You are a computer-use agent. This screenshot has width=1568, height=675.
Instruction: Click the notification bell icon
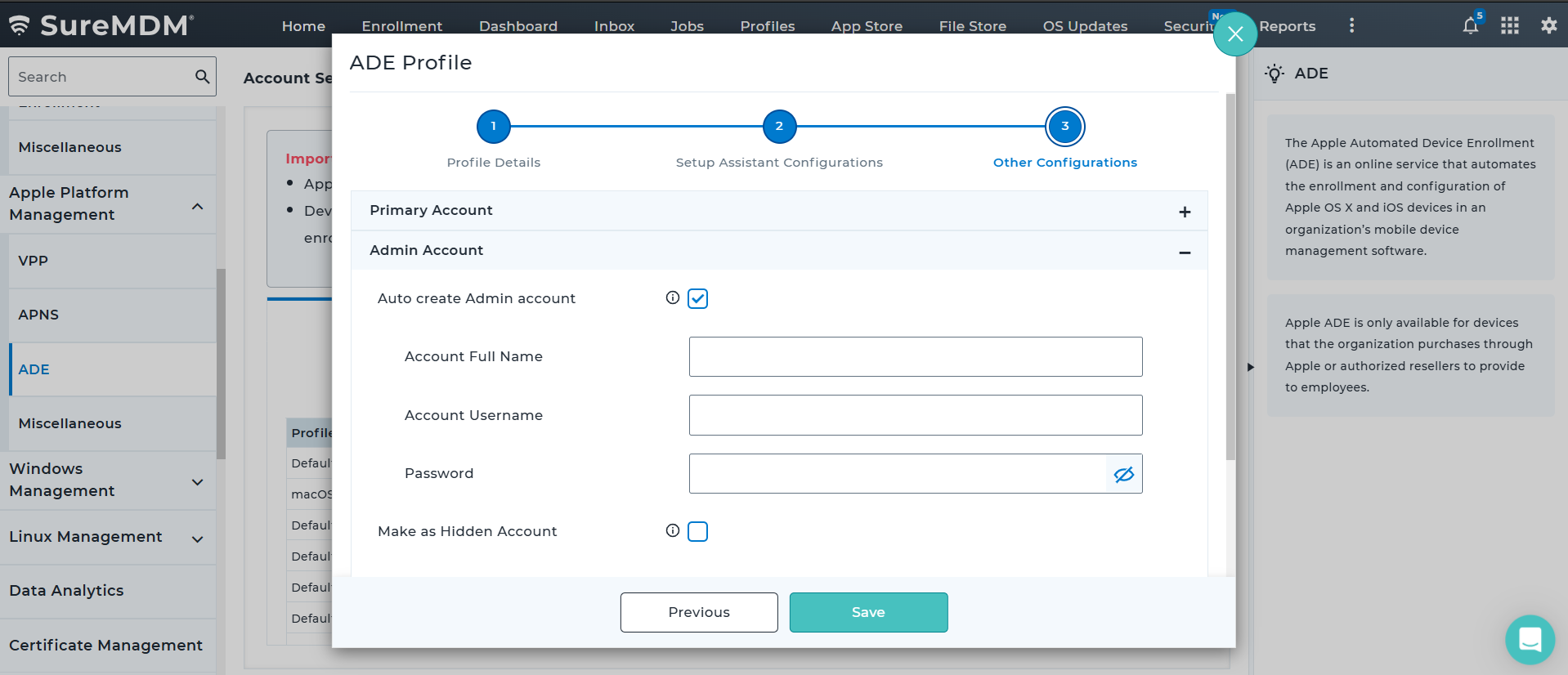tap(1470, 26)
